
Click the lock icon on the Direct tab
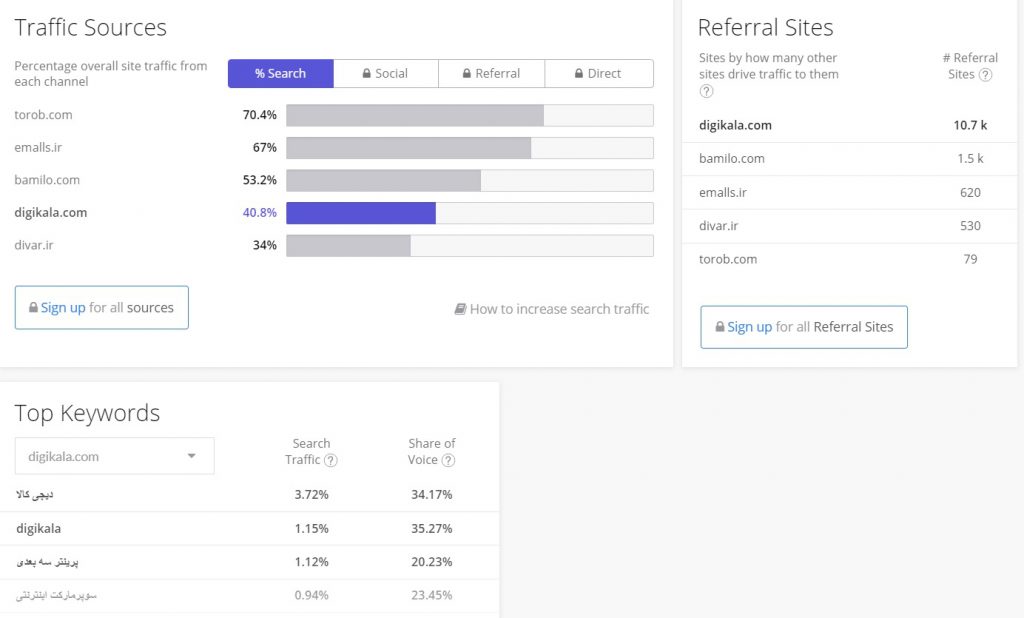tap(579, 73)
